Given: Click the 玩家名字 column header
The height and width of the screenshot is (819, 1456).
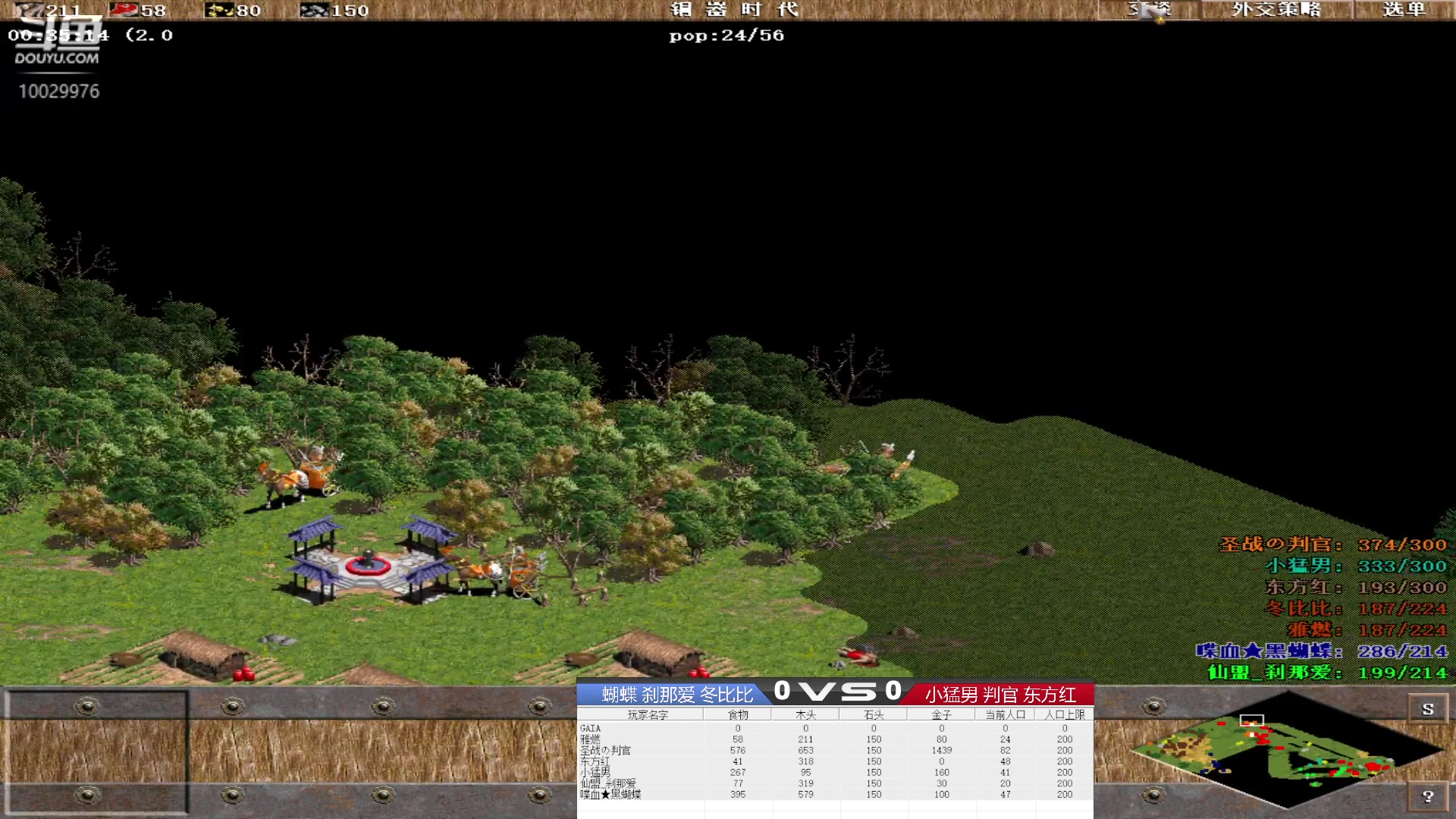Looking at the screenshot, I should [647, 714].
